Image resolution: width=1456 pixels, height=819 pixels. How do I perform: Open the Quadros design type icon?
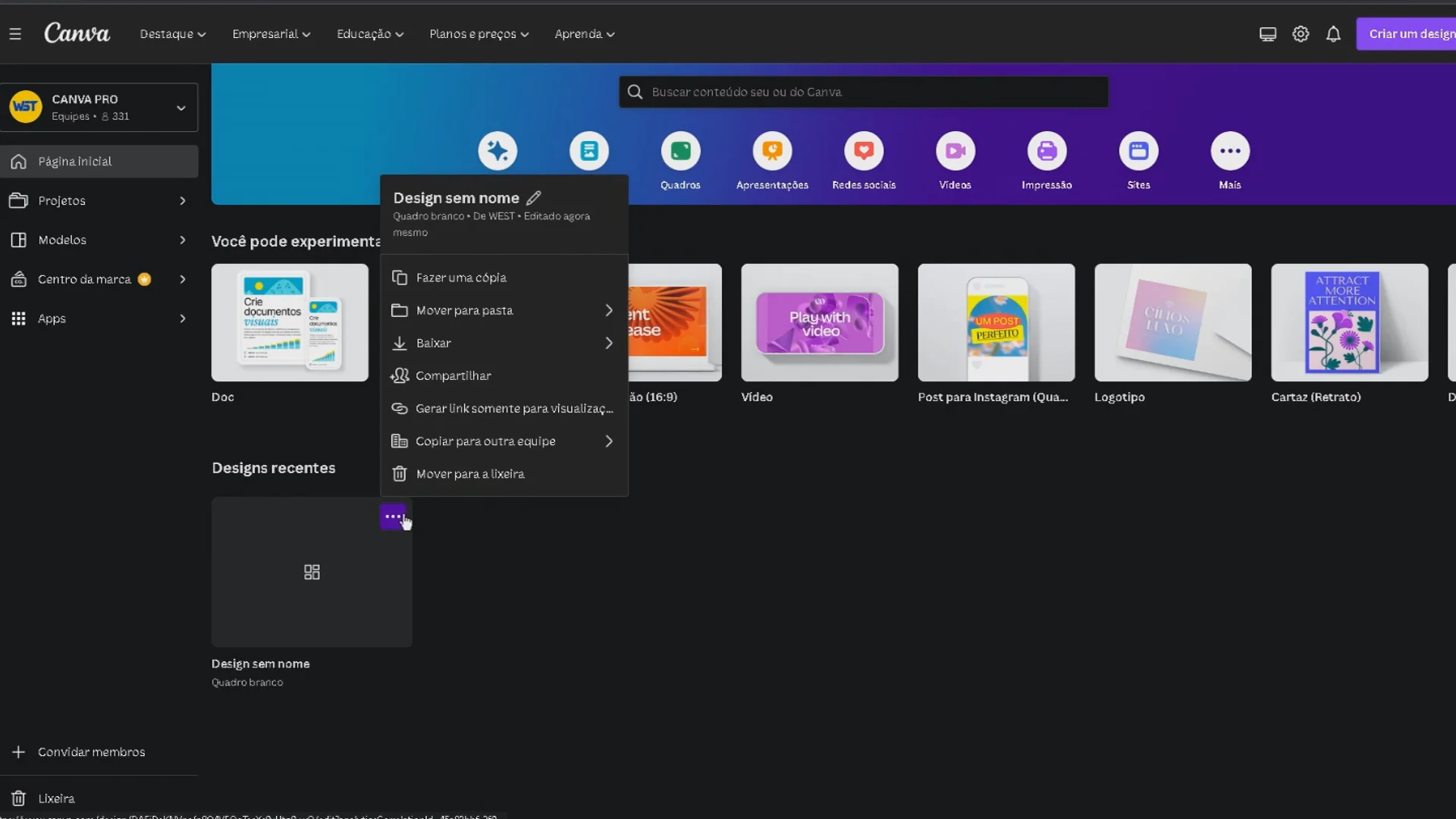[x=680, y=151]
